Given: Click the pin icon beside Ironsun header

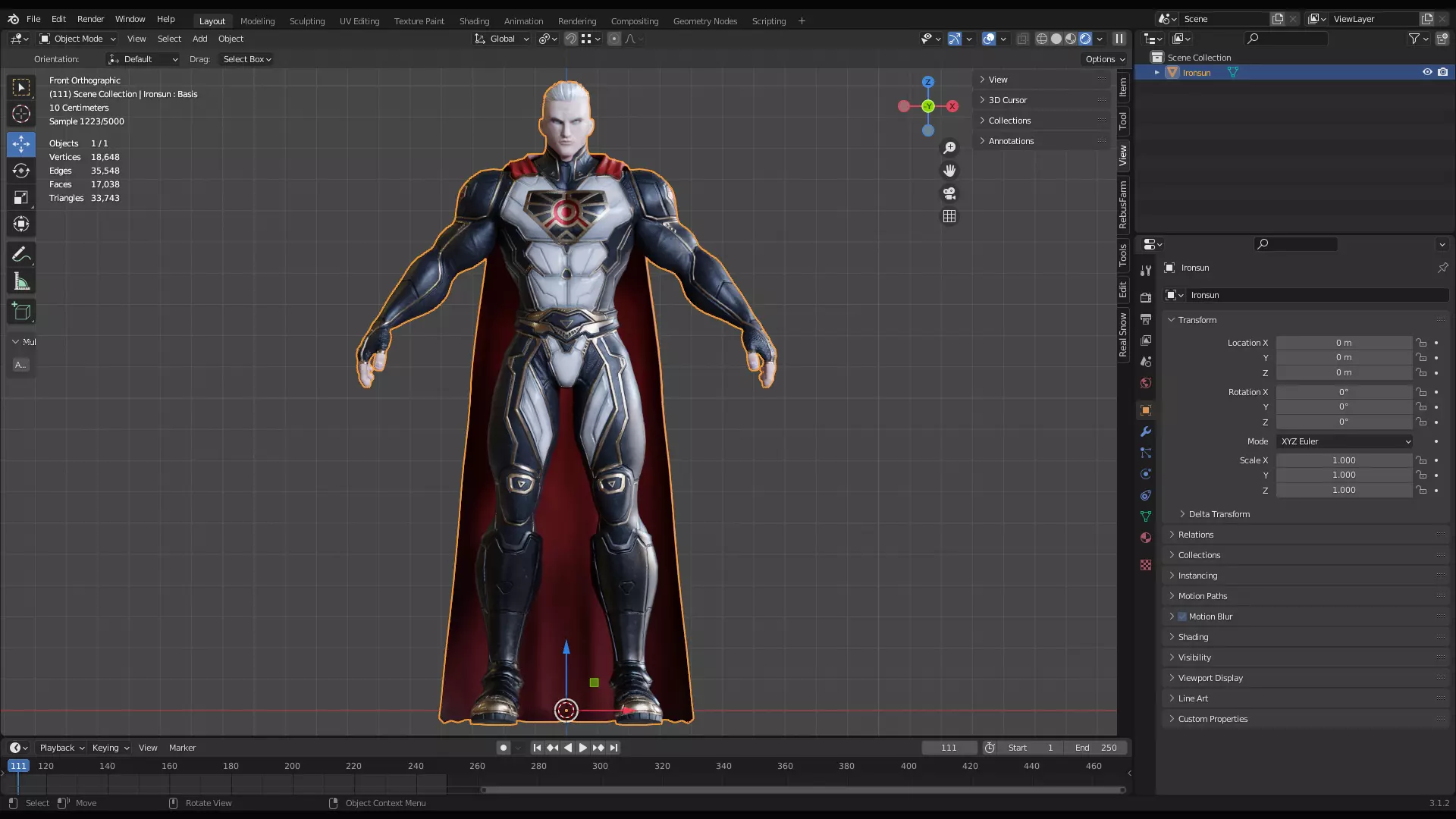Looking at the screenshot, I should tap(1442, 268).
